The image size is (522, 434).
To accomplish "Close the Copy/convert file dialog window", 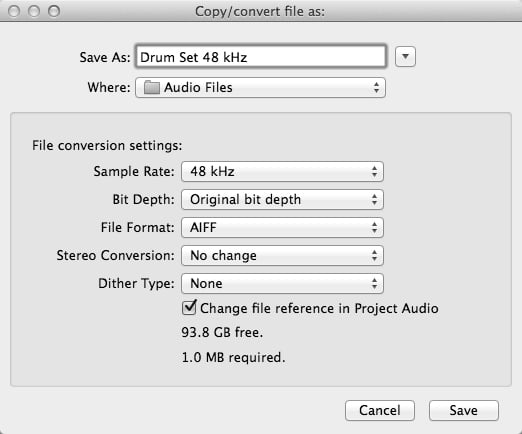I will click(14, 11).
